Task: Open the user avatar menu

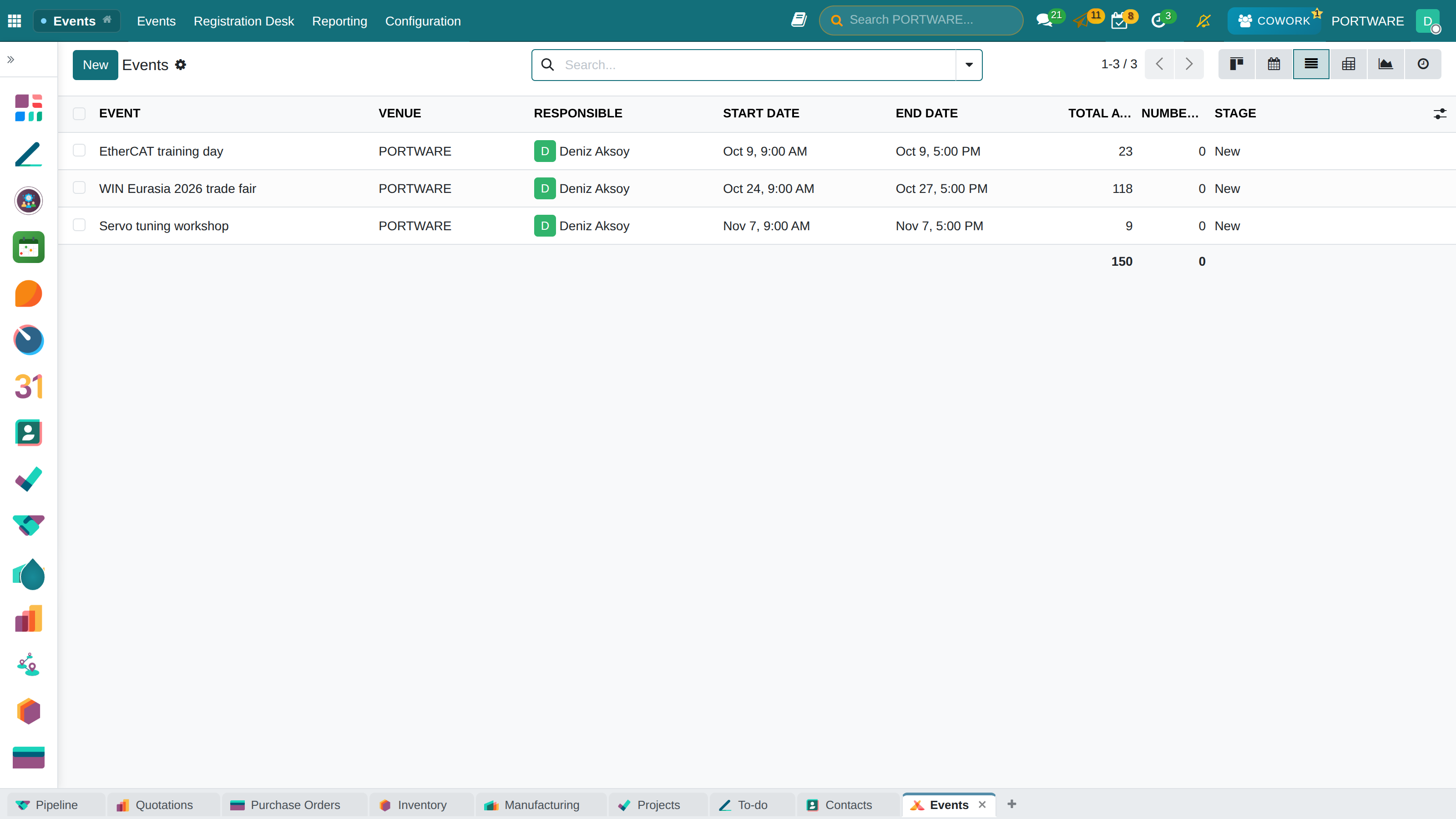Action: point(1428,21)
